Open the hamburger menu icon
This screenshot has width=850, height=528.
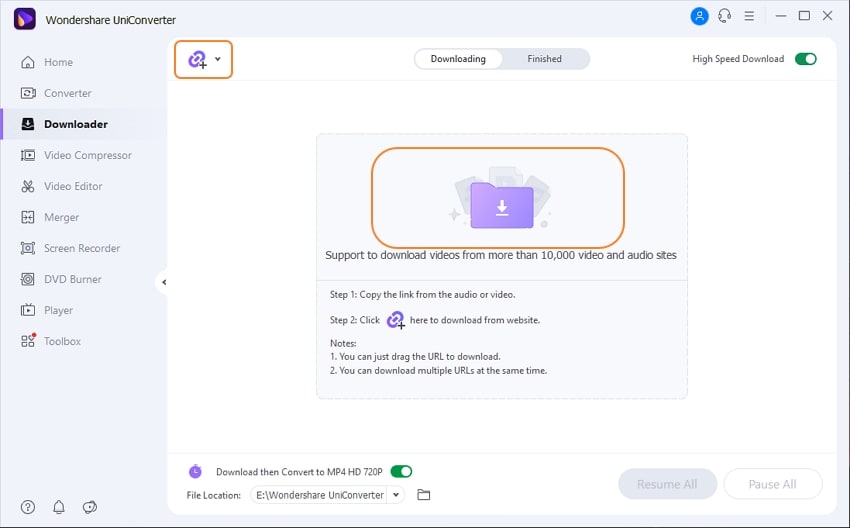[x=749, y=16]
